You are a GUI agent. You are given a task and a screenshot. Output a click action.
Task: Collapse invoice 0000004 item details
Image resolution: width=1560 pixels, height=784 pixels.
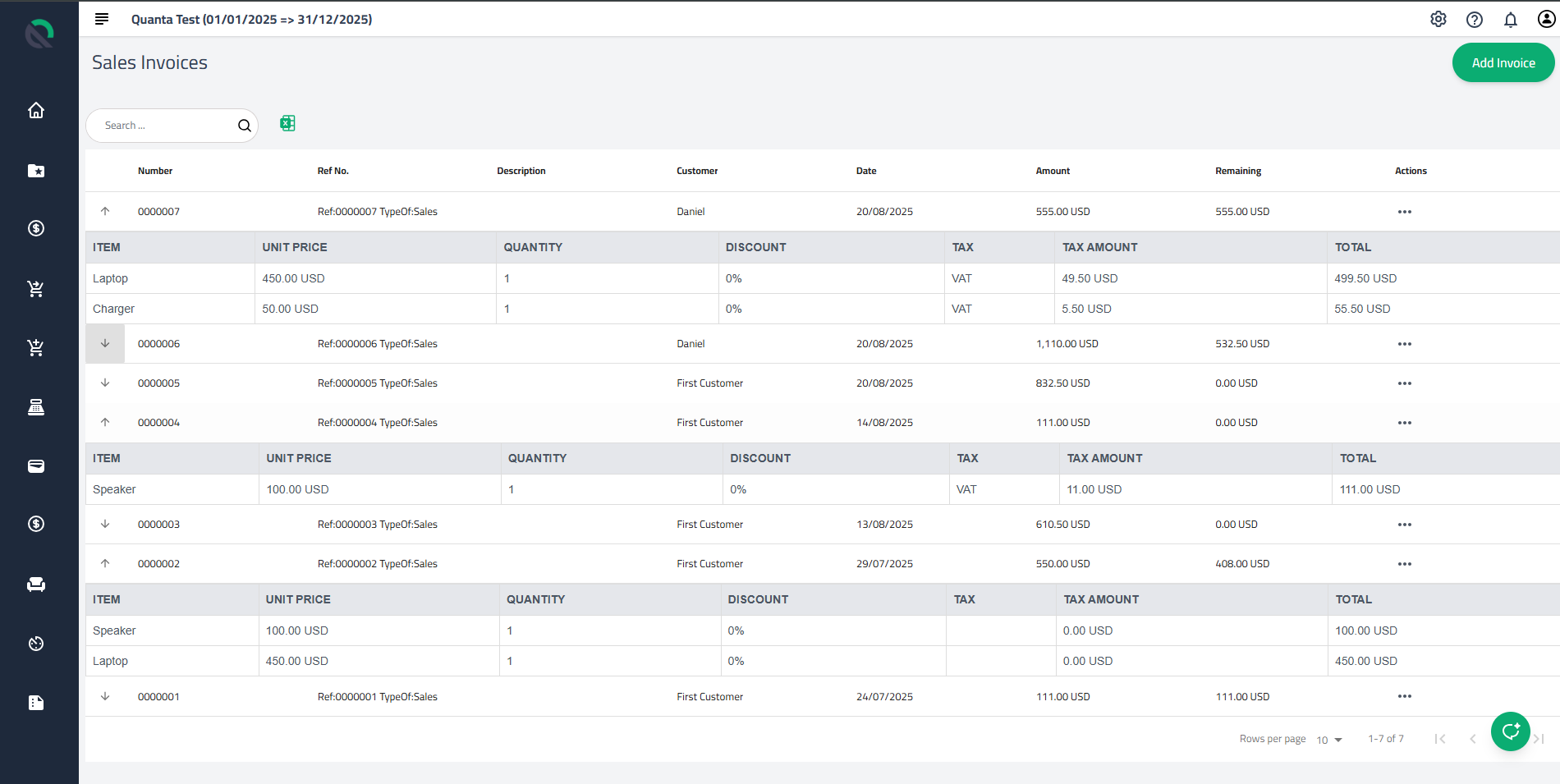click(x=105, y=422)
